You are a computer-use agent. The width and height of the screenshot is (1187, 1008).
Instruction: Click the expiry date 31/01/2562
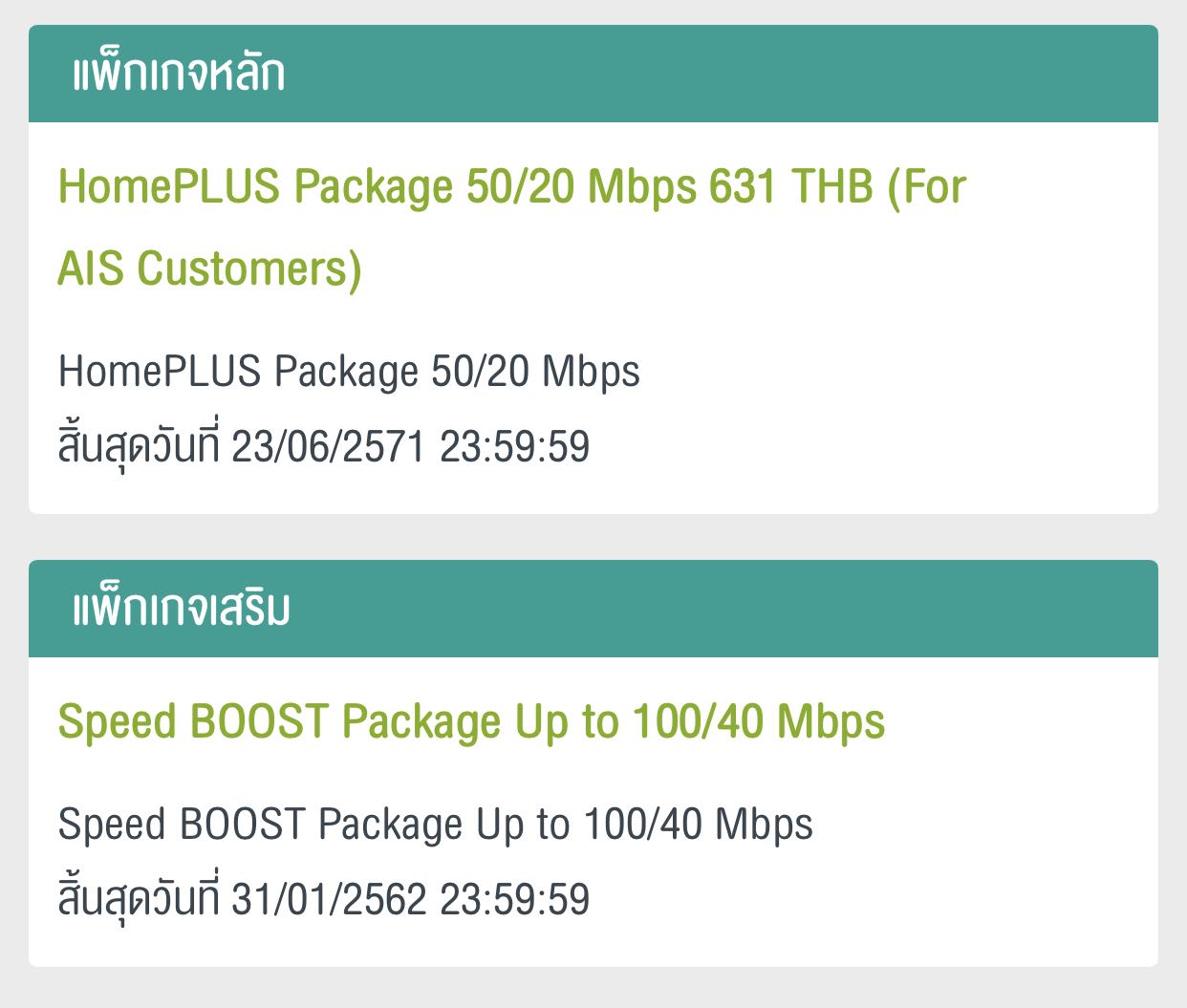click(328, 899)
